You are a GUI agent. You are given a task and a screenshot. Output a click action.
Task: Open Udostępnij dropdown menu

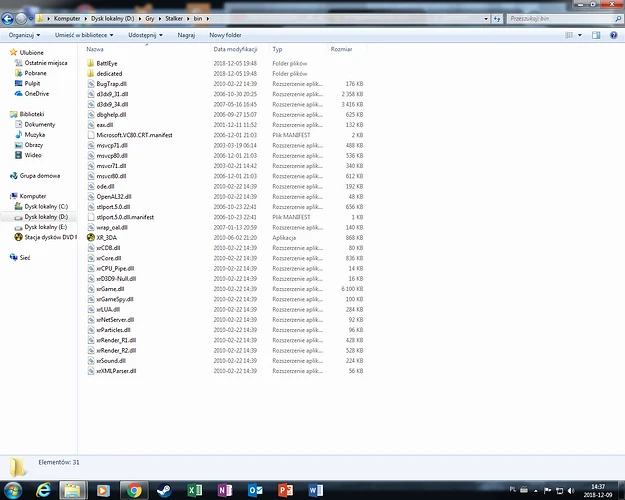click(145, 35)
